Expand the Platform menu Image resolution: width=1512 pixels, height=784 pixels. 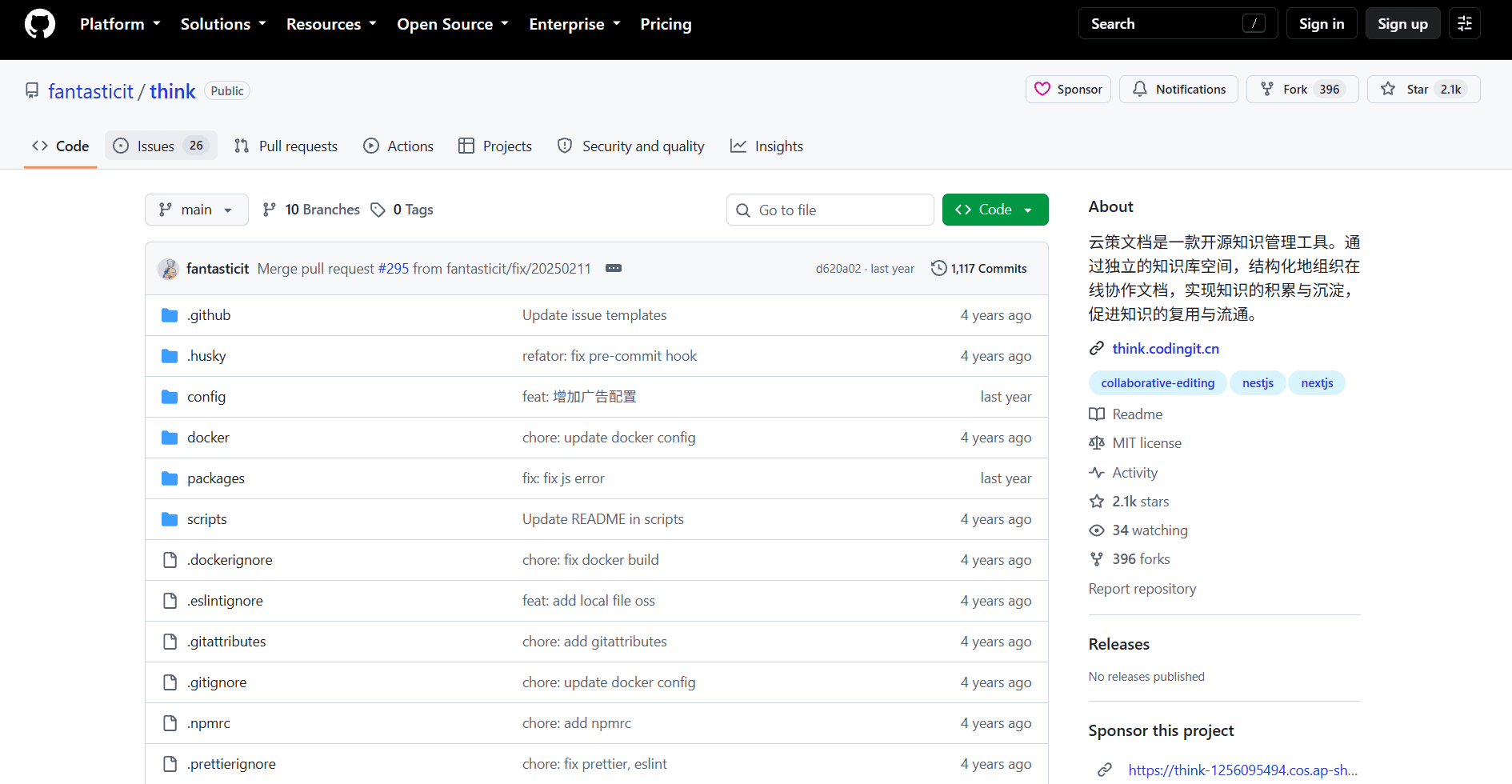click(120, 24)
